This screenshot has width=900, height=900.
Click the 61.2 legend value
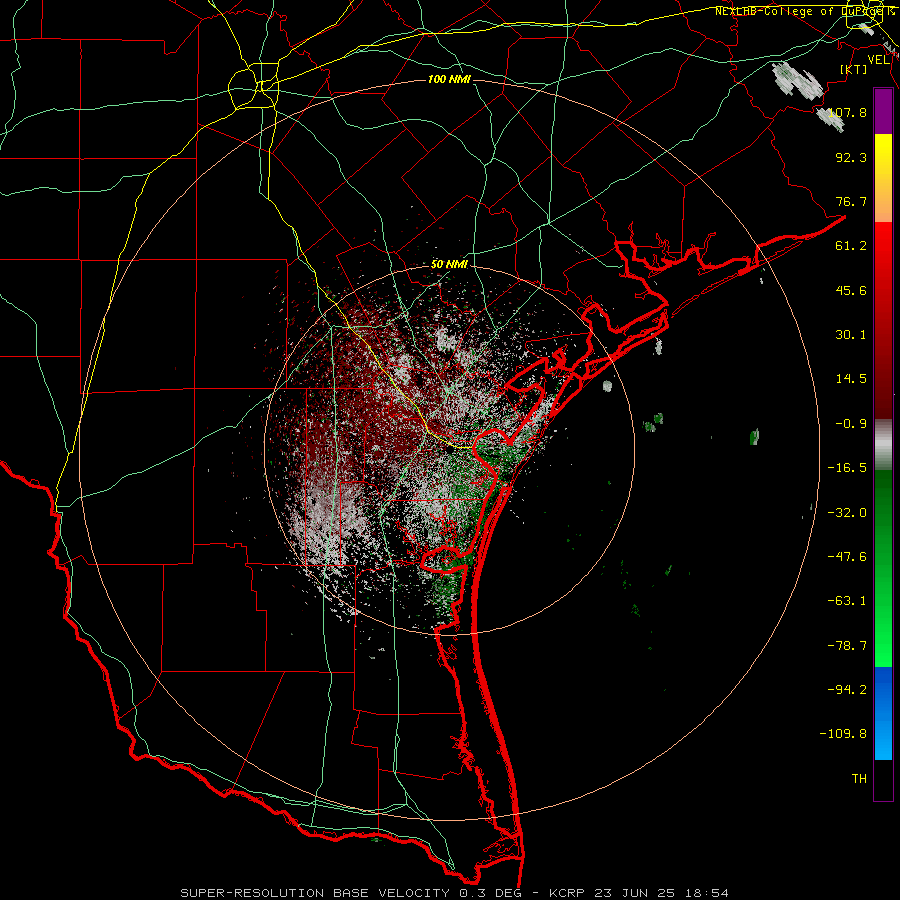point(851,246)
